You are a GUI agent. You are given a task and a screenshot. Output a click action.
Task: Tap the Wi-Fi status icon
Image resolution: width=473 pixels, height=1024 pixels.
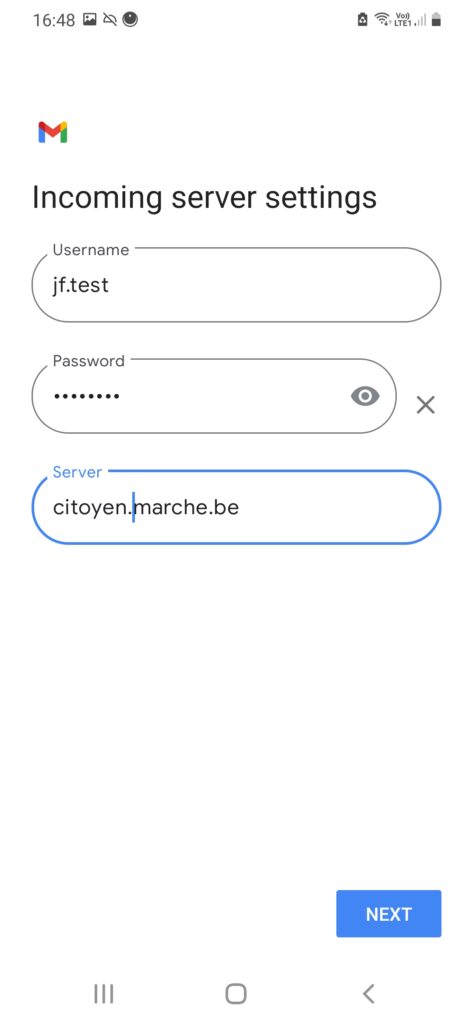[x=382, y=20]
